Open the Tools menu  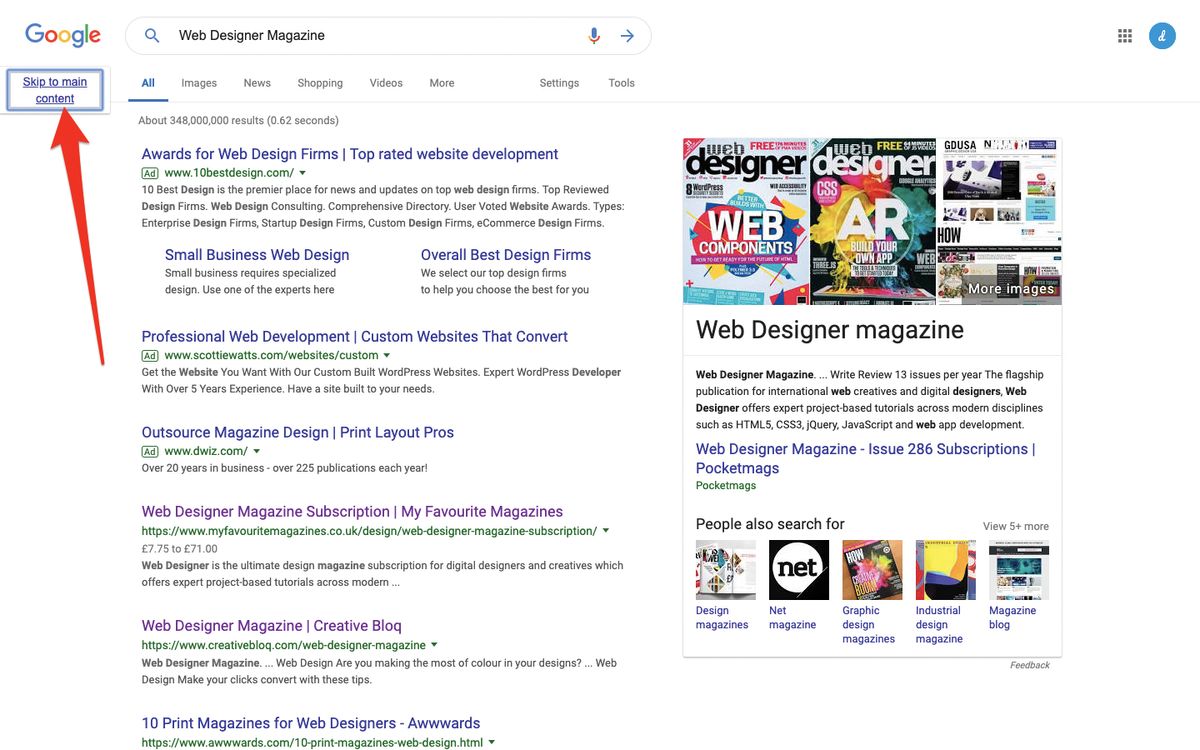point(621,83)
